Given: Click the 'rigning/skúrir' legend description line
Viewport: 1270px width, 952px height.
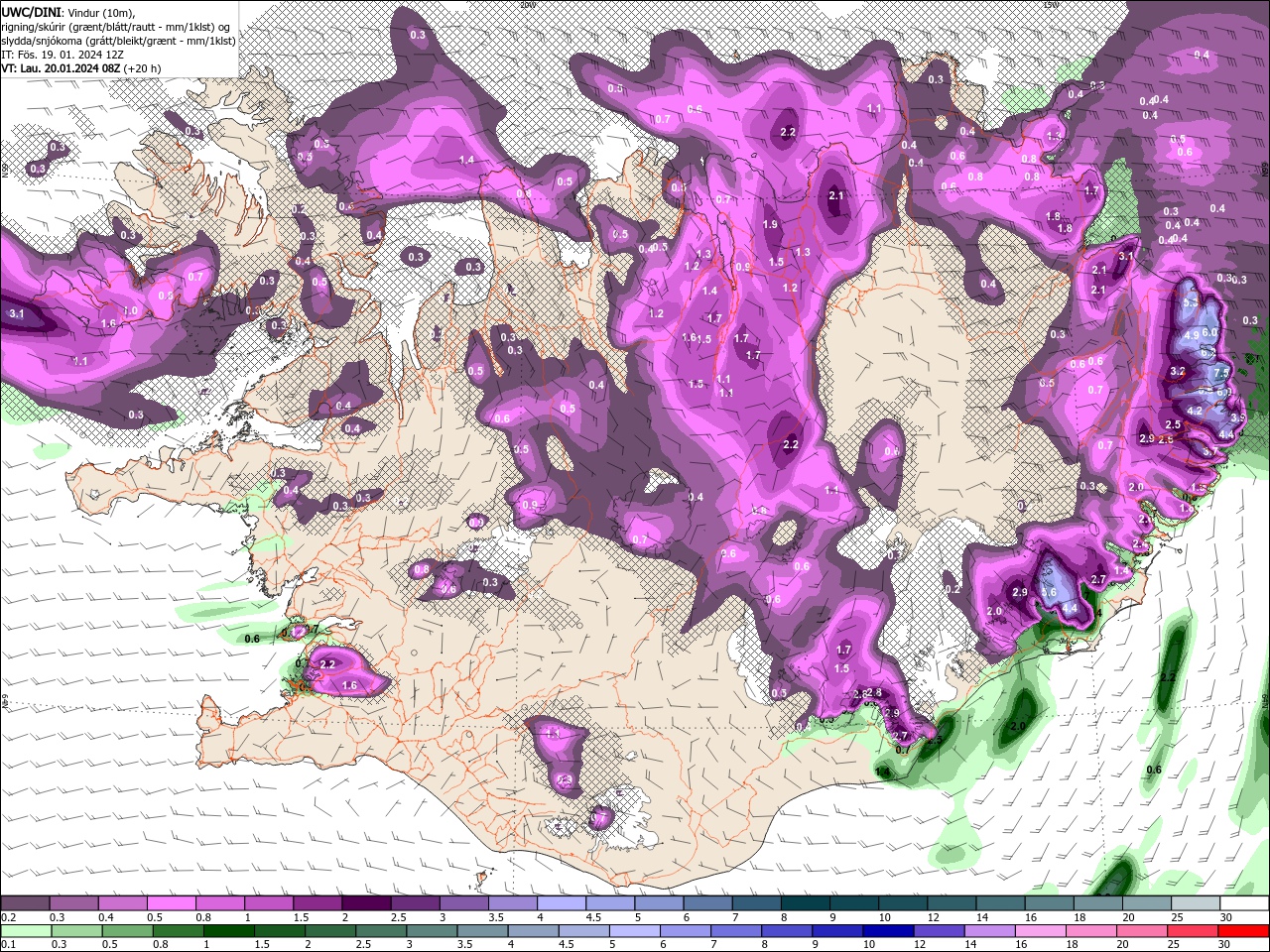Looking at the screenshot, I should click(x=116, y=26).
